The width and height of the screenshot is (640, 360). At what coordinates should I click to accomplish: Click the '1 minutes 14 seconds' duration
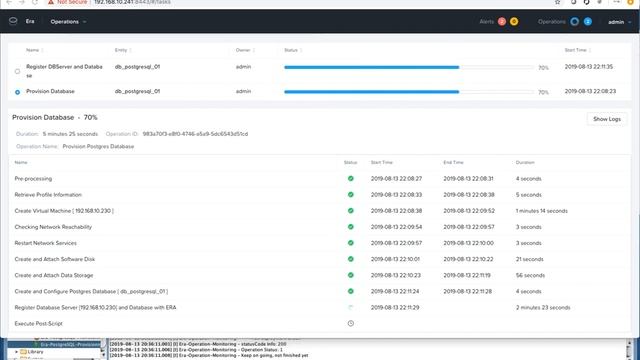[542, 211]
